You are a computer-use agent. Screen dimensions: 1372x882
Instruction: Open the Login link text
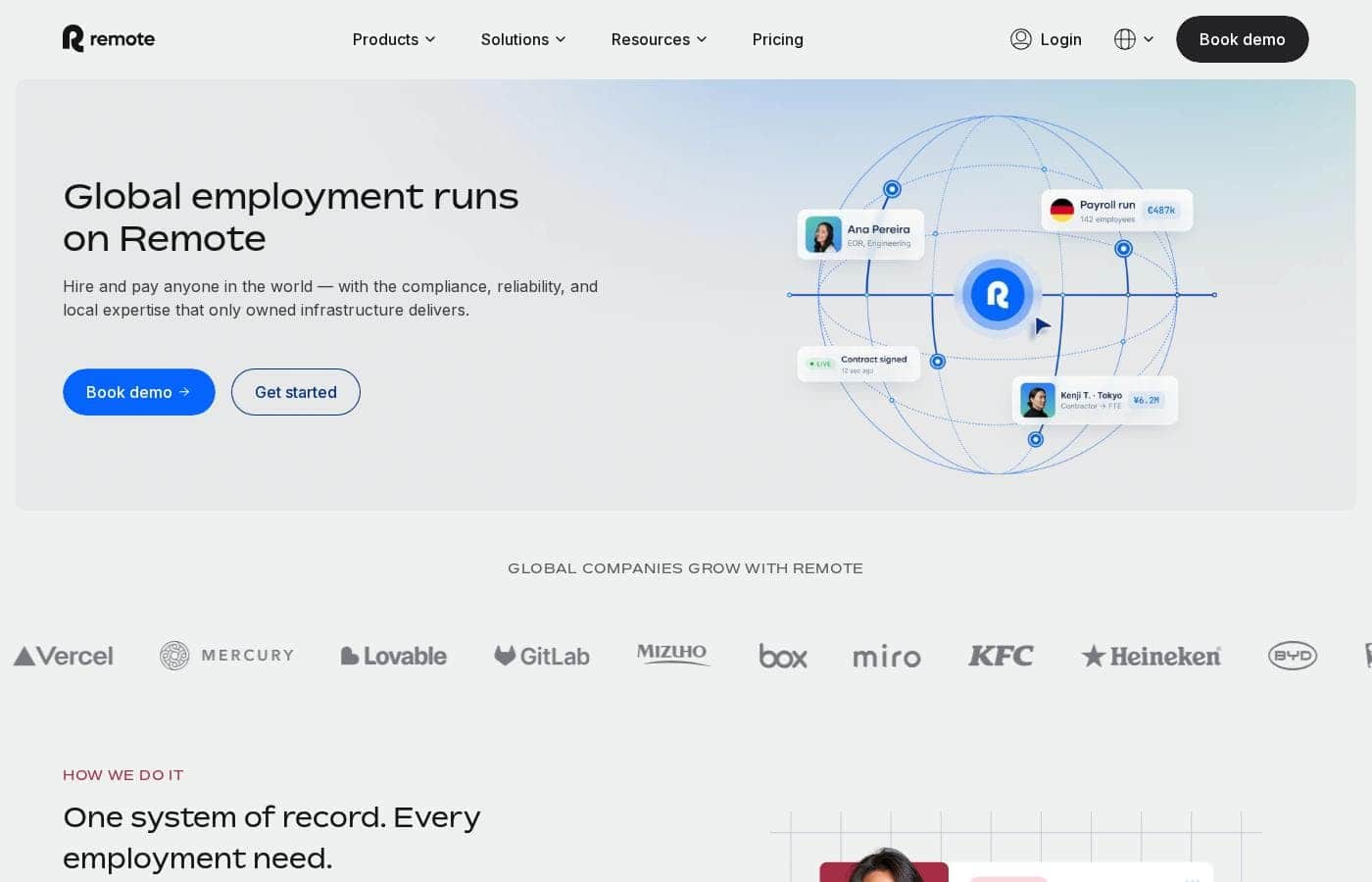[x=1061, y=39]
